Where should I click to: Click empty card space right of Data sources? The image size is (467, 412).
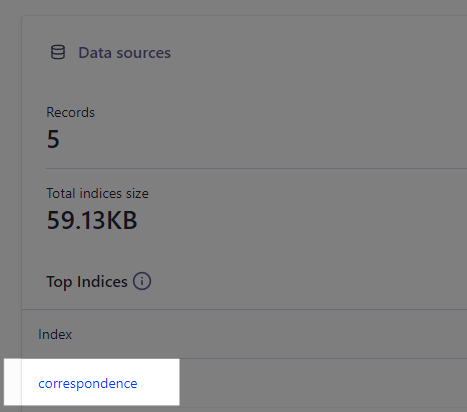pyautogui.click(x=317, y=53)
